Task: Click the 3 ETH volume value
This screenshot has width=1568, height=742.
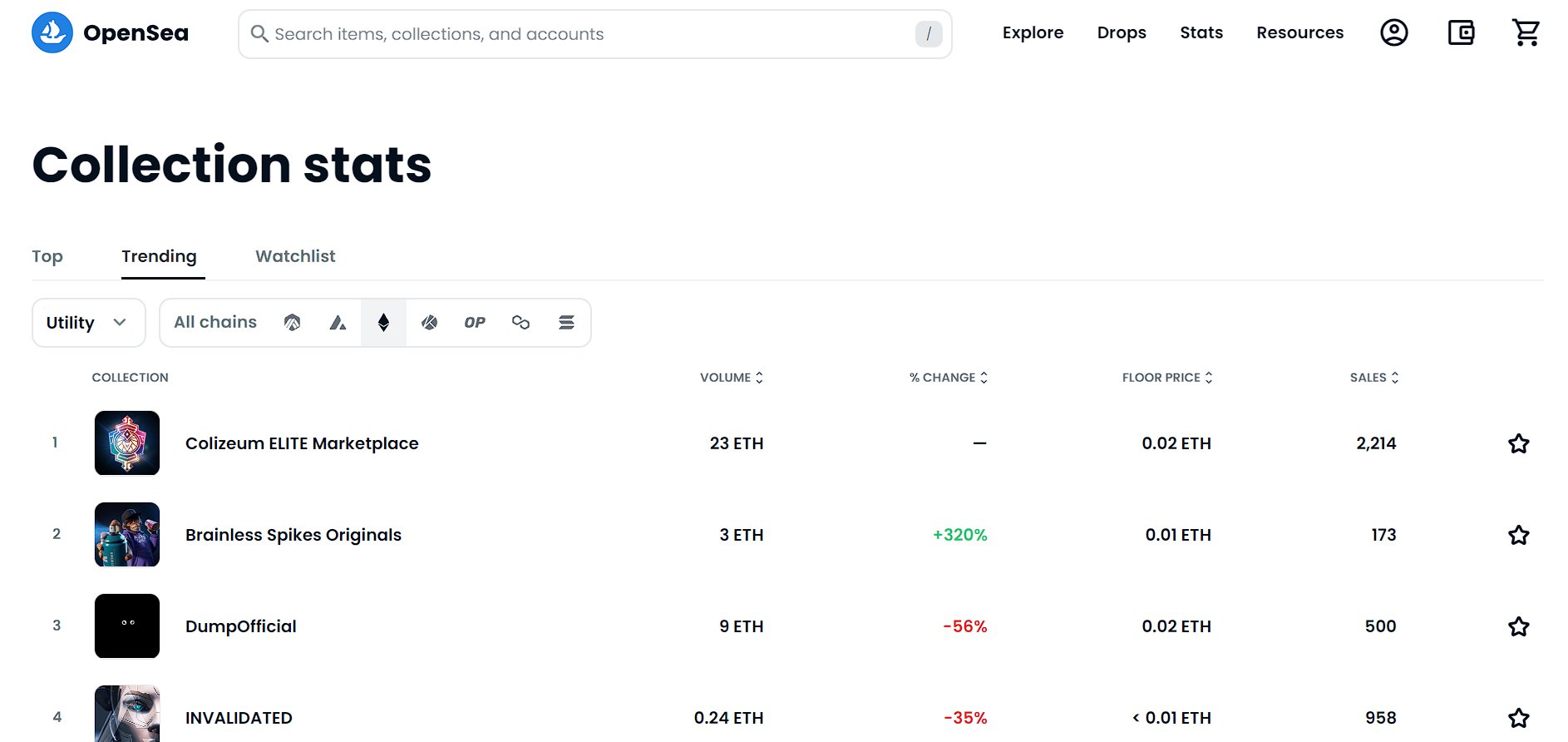Action: (742, 535)
